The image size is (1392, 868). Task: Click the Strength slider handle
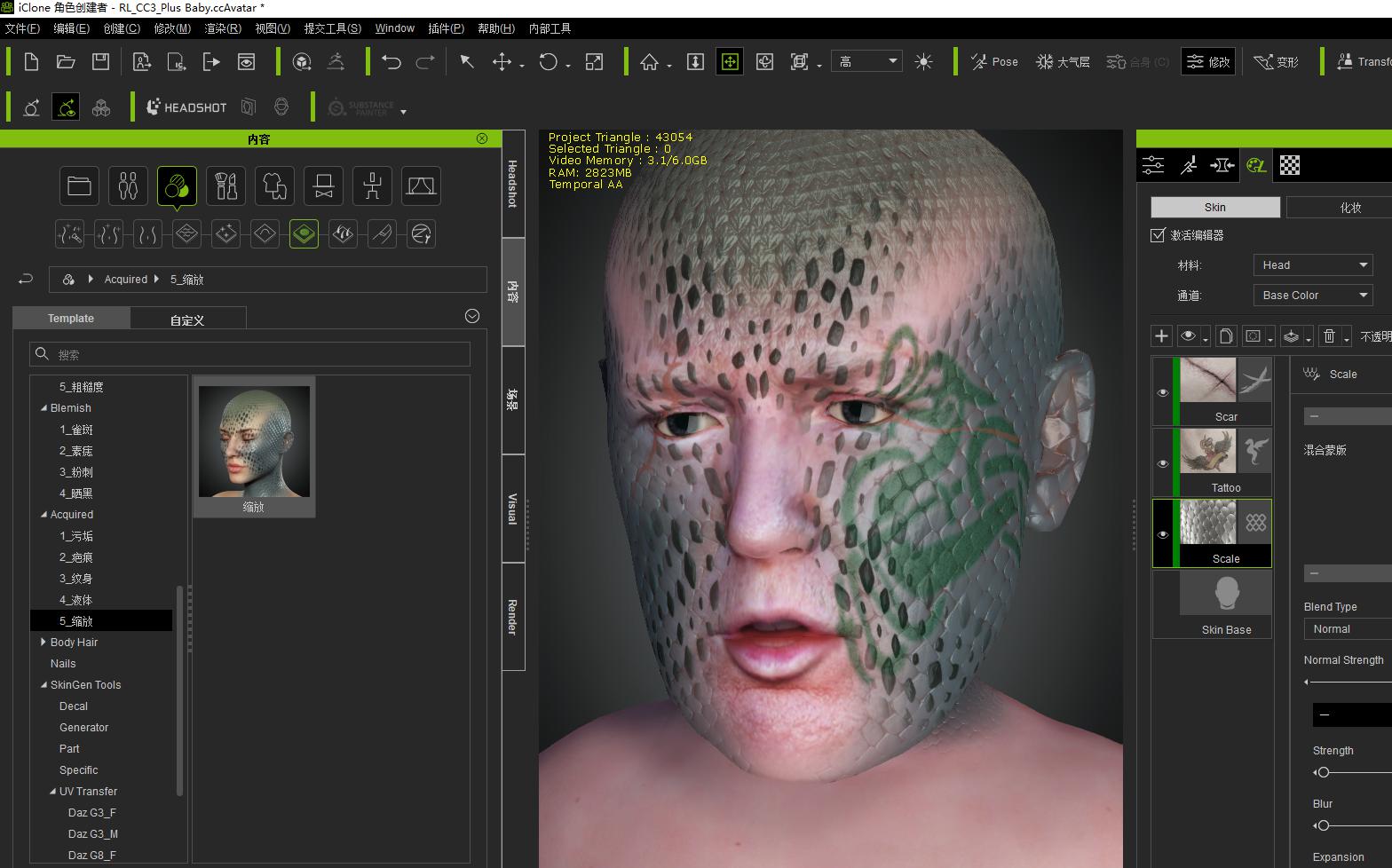click(1323, 772)
